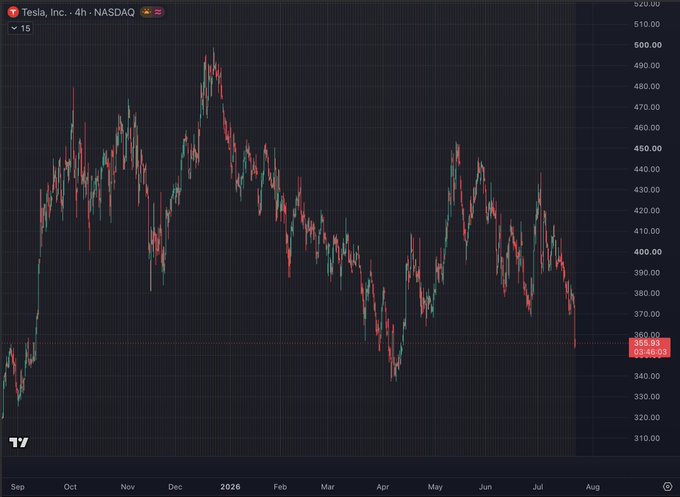680x497 pixels.
Task: Click the 470.00 price axis value
Action: pyautogui.click(x=647, y=107)
